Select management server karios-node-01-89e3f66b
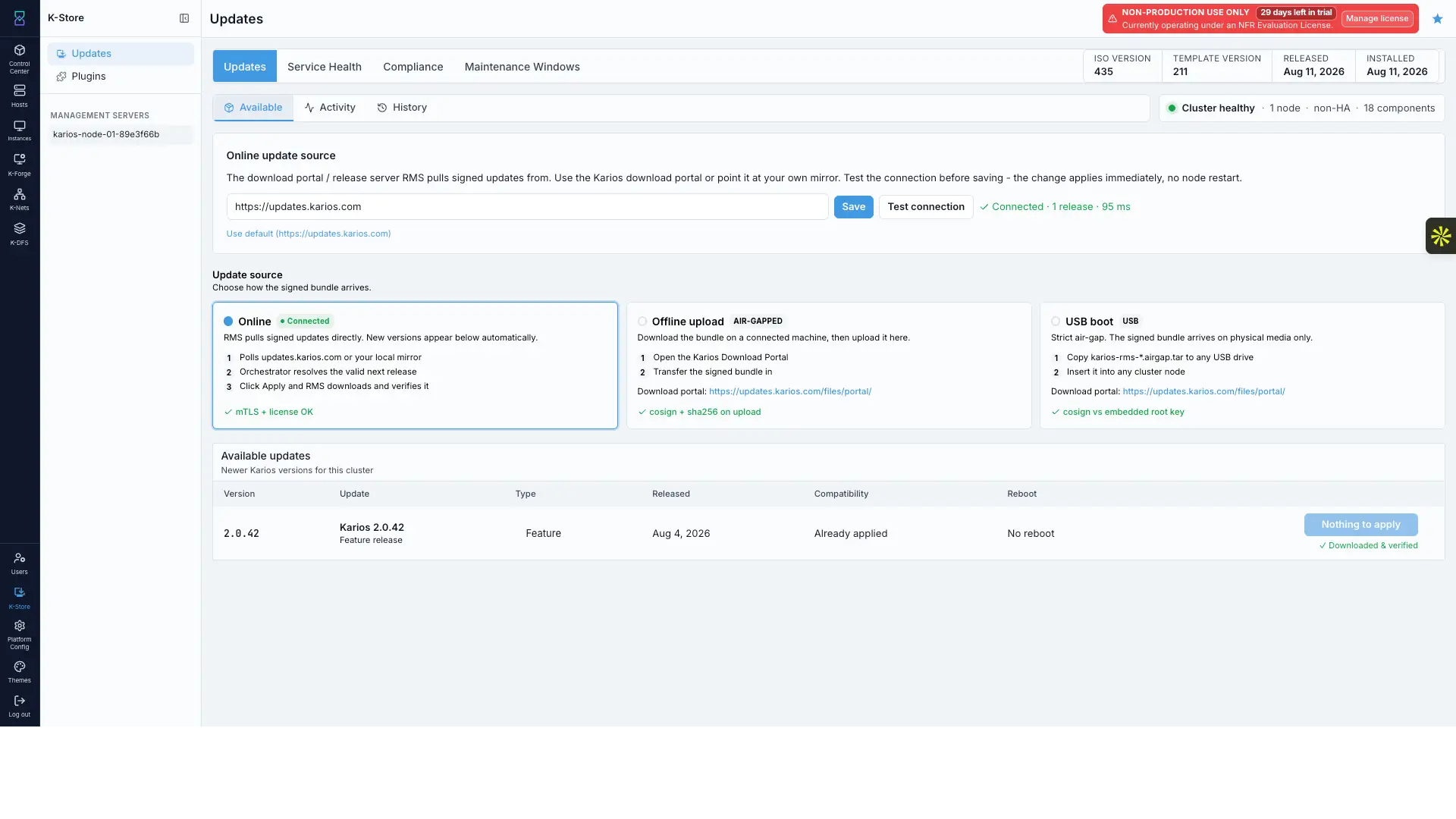The image size is (1456, 819). 121,134
